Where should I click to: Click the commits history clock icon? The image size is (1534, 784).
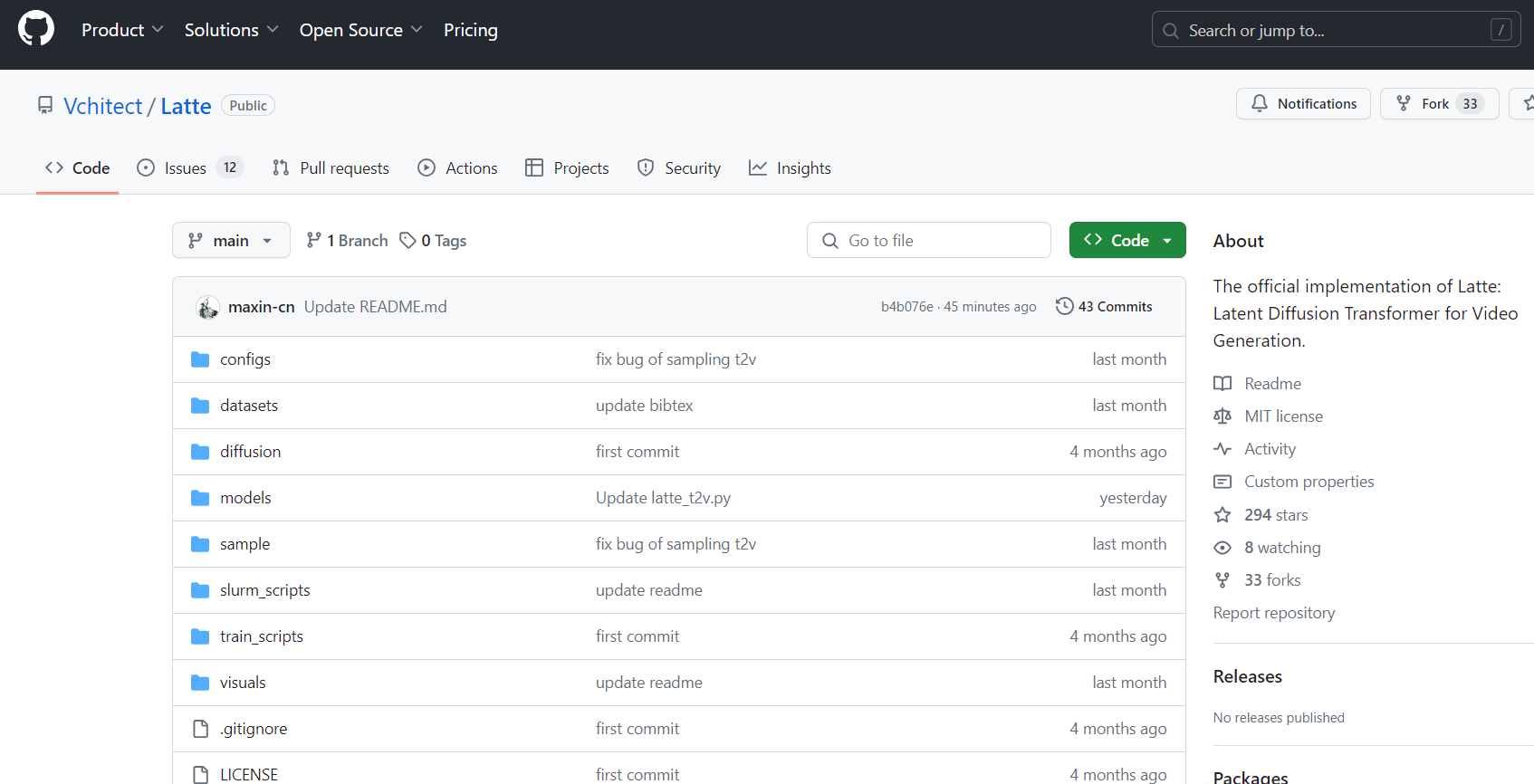coord(1064,306)
